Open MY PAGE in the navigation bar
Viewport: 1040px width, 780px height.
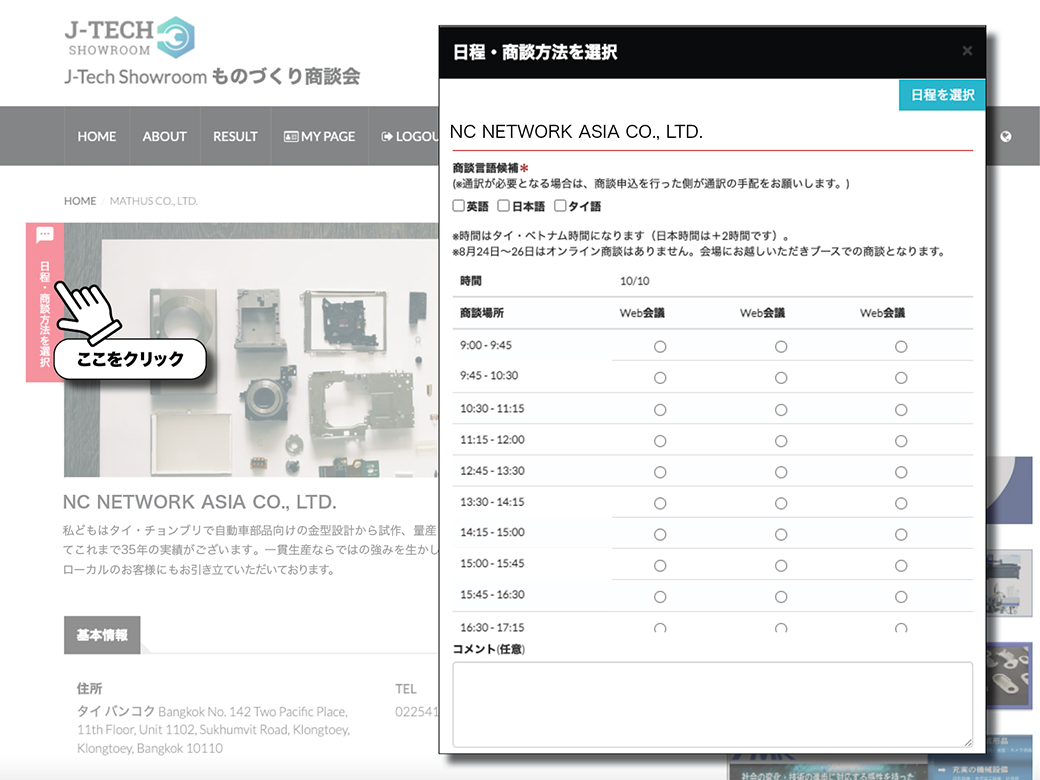coord(320,136)
